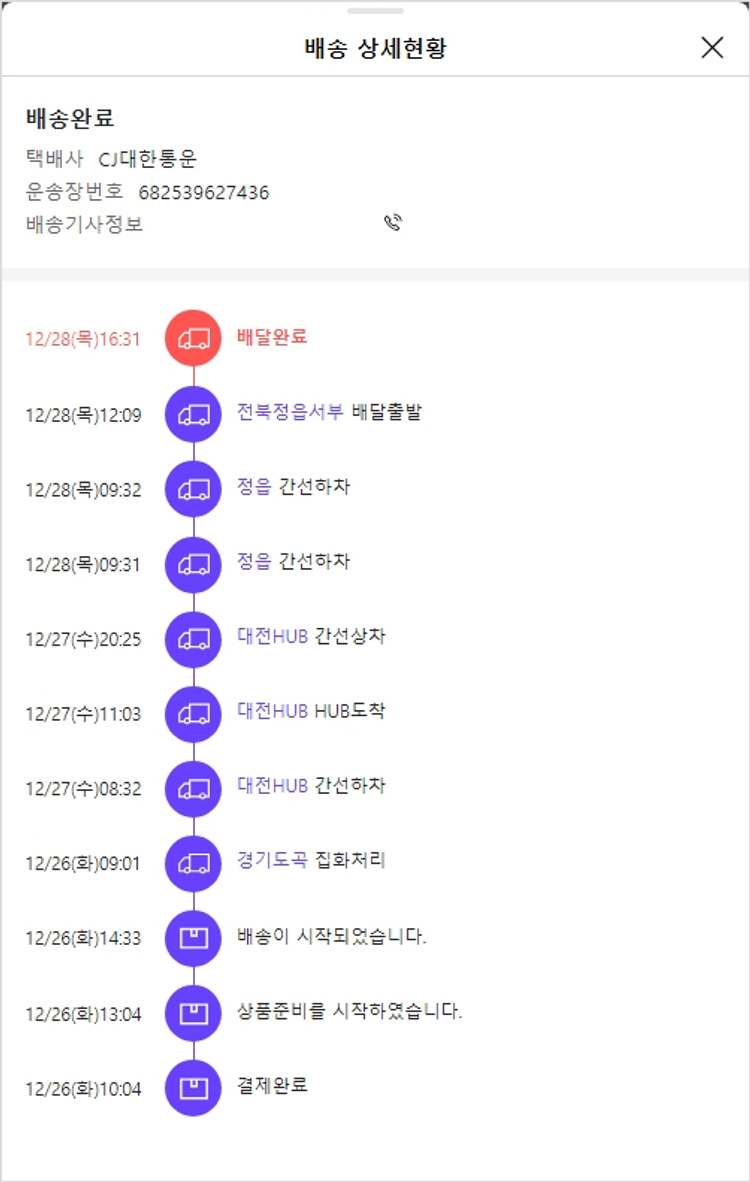Click box icon for 결제완료 step

click(194, 1087)
